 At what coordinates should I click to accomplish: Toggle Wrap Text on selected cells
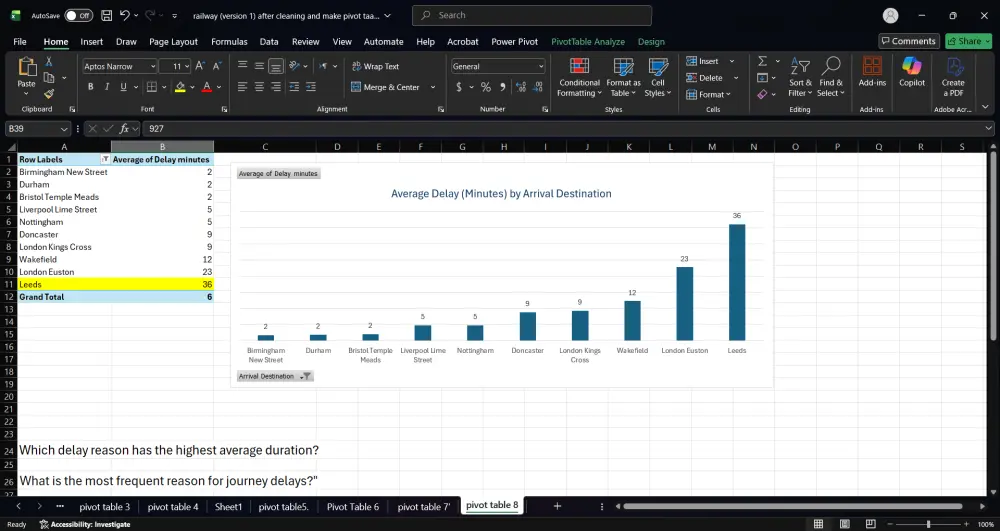375,66
